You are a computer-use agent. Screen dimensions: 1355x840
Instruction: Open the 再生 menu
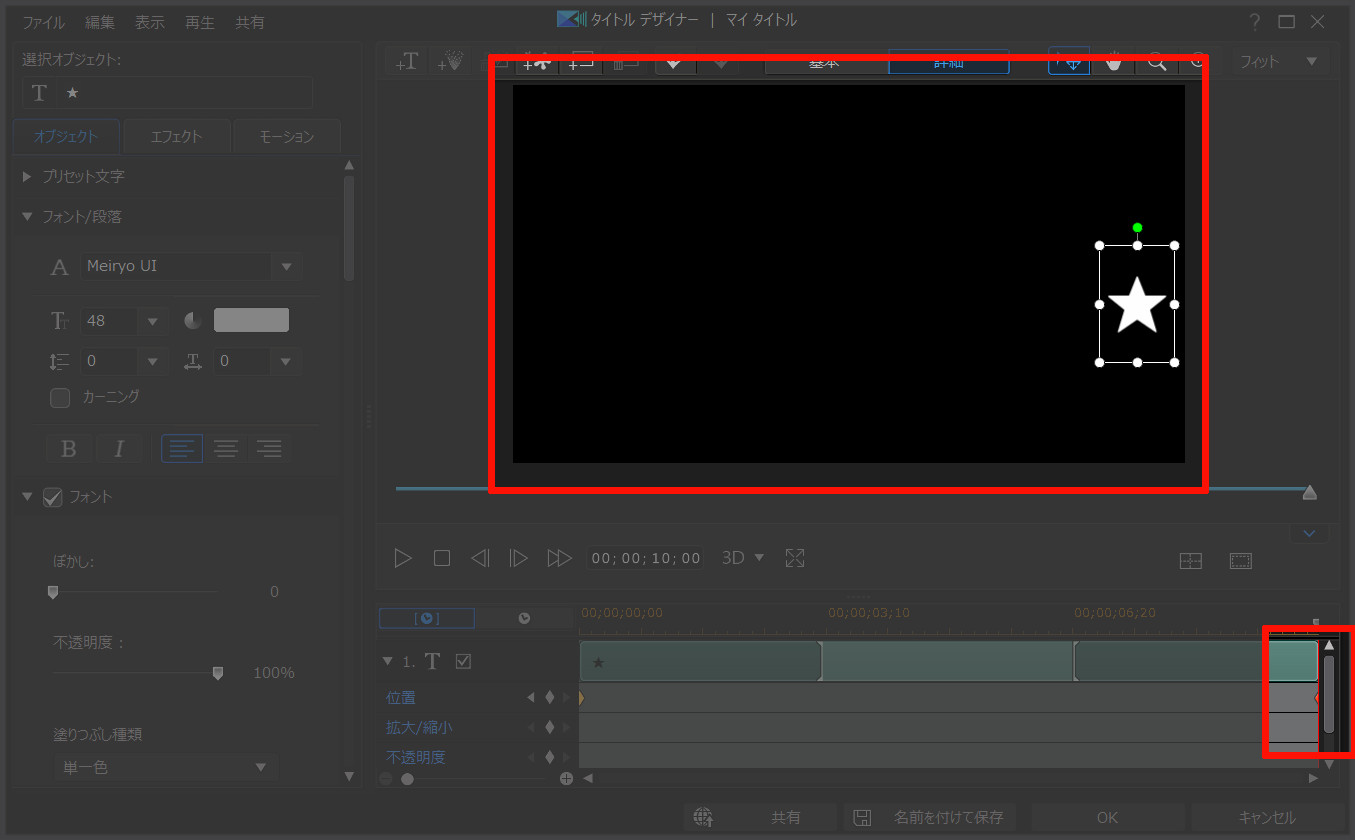[x=200, y=22]
